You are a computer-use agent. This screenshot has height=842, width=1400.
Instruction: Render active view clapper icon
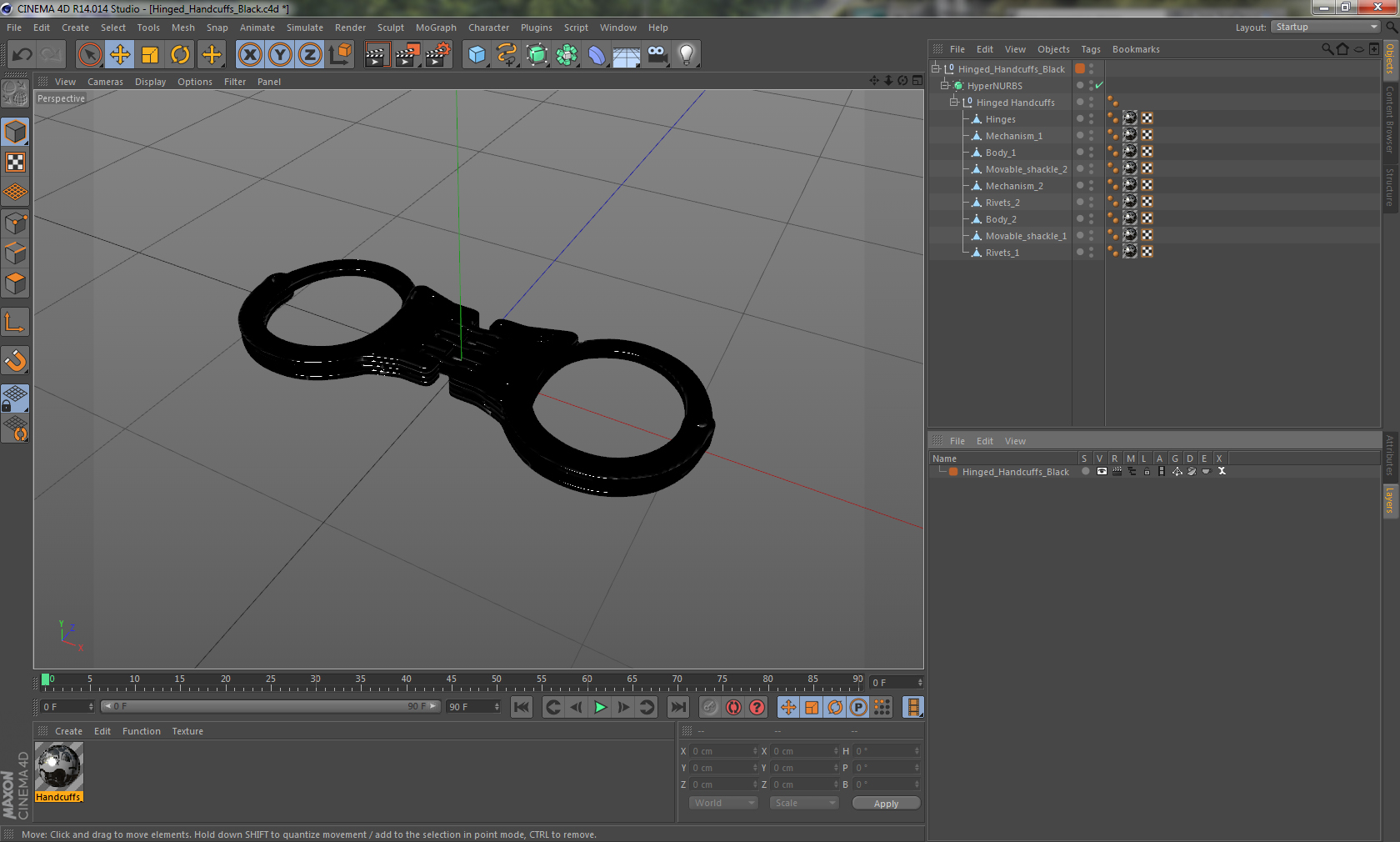coord(377,55)
